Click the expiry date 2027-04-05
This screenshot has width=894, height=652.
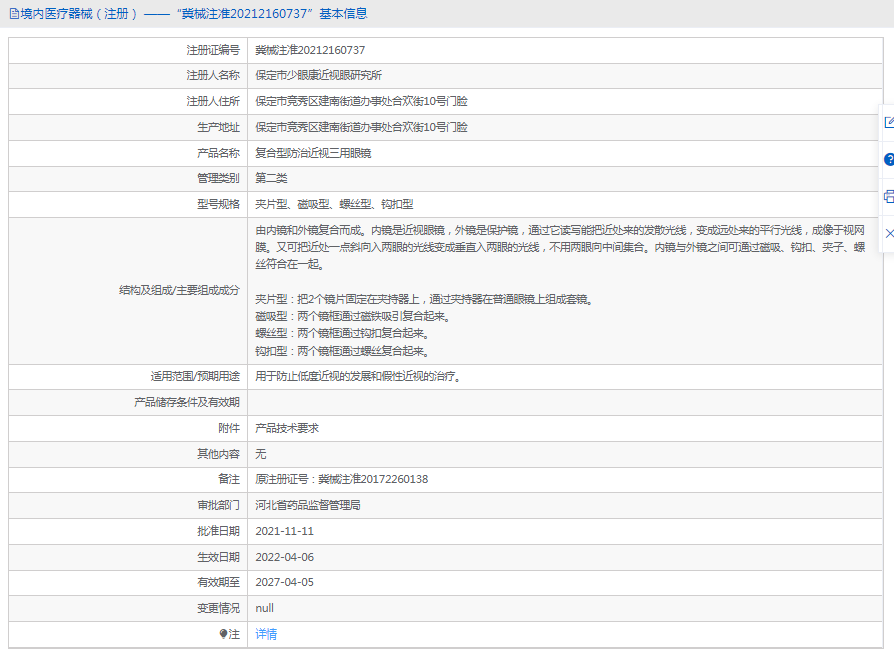284,583
